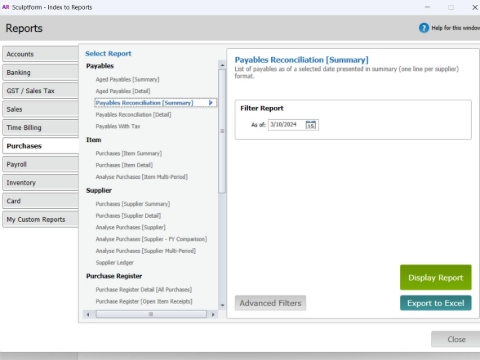Select the Supplier Ledger report
Screen dimensions: 480x360
(114, 263)
